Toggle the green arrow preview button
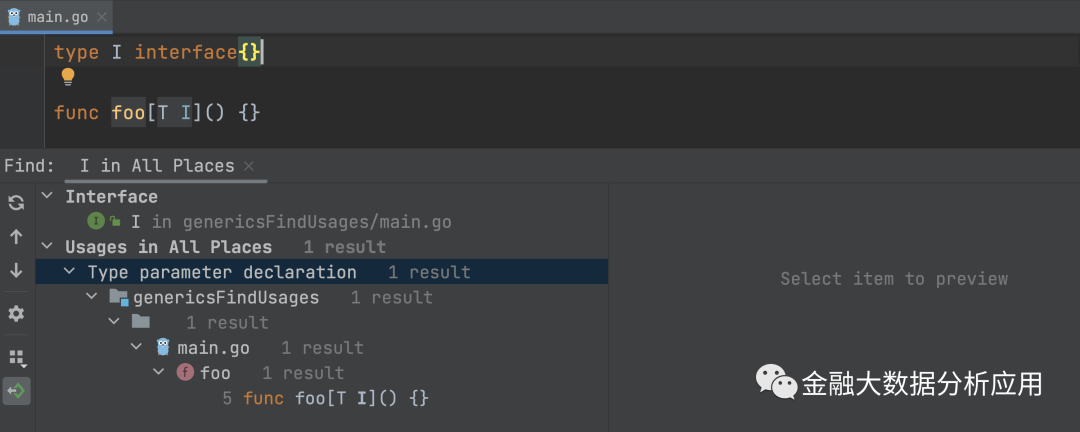 pos(16,390)
